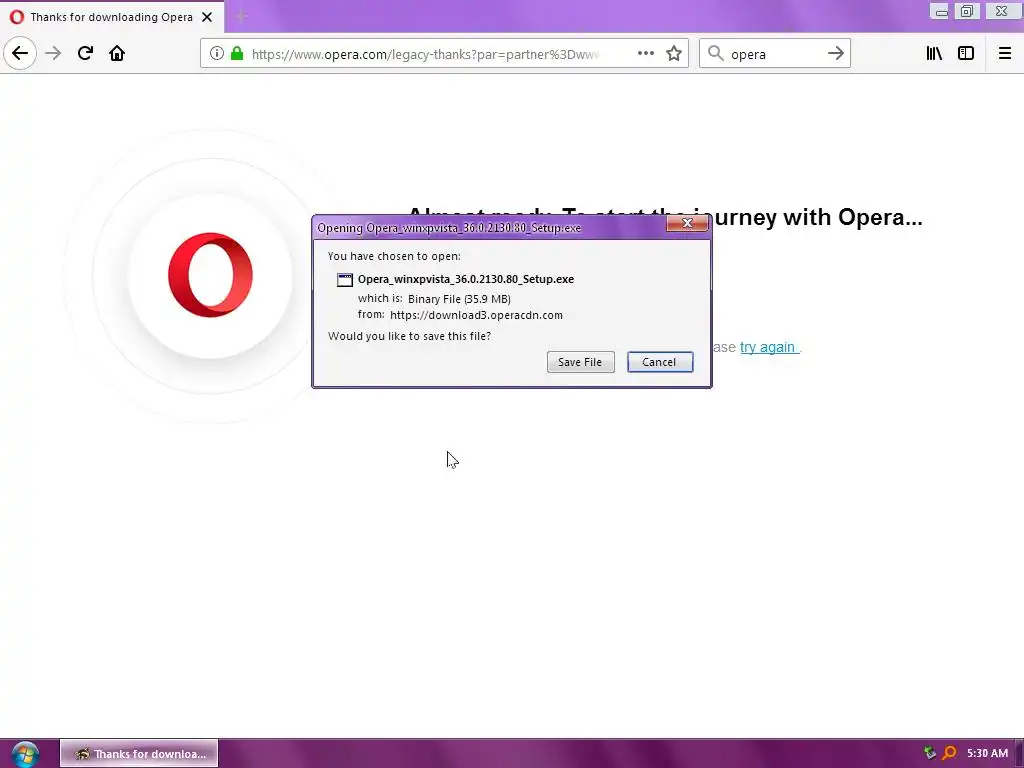Switch to Thanks for downloa... taskbar button
The image size is (1024, 768).
click(139, 754)
